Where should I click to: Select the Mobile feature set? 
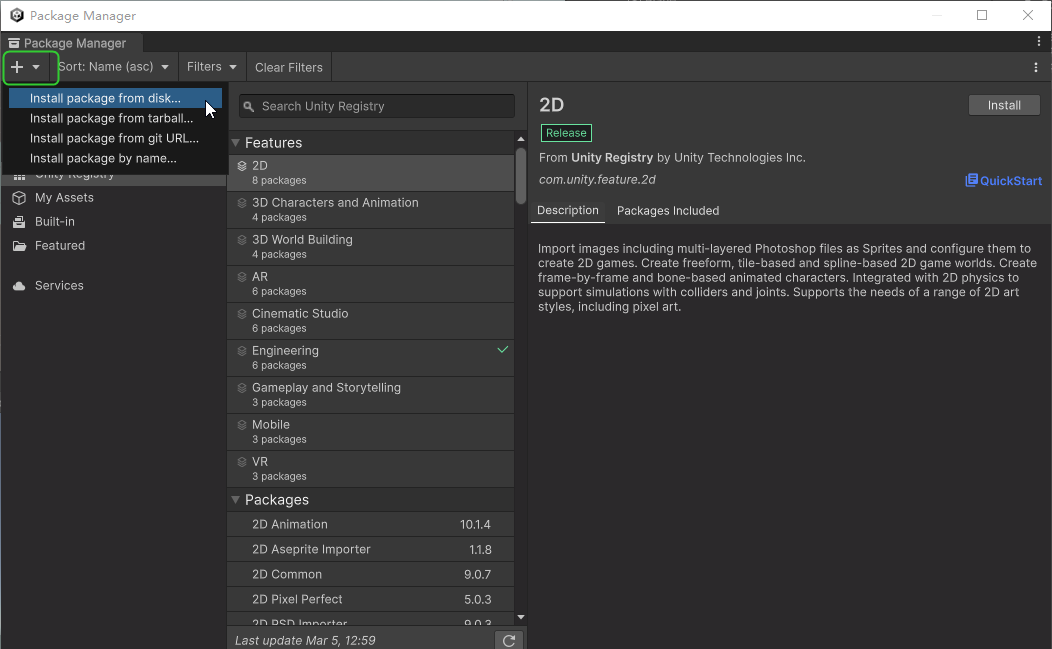click(x=371, y=432)
